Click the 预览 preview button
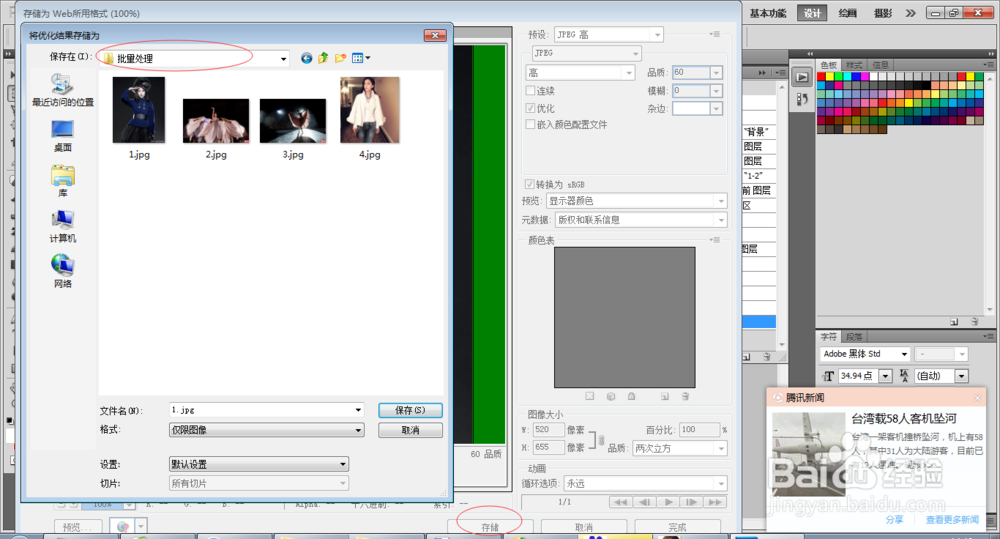 (77, 527)
